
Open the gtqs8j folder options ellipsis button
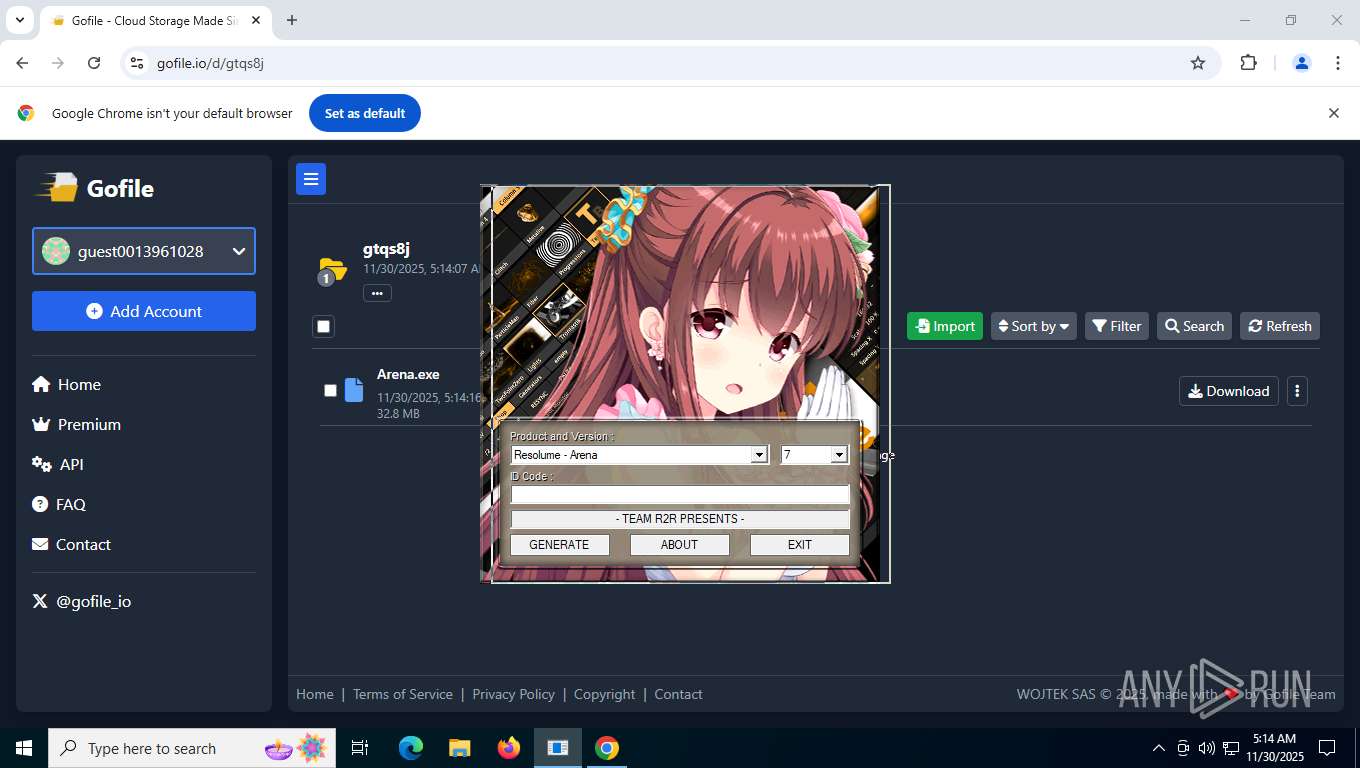pyautogui.click(x=377, y=293)
